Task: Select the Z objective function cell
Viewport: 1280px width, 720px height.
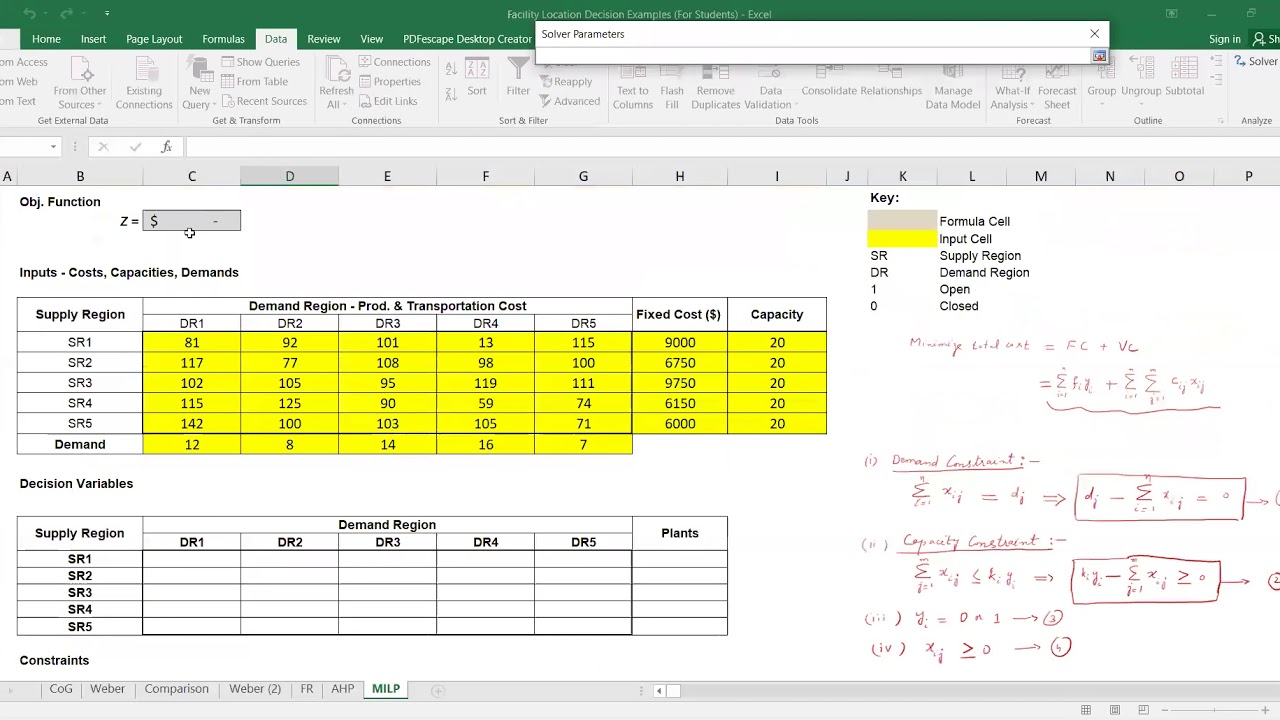Action: point(192,221)
